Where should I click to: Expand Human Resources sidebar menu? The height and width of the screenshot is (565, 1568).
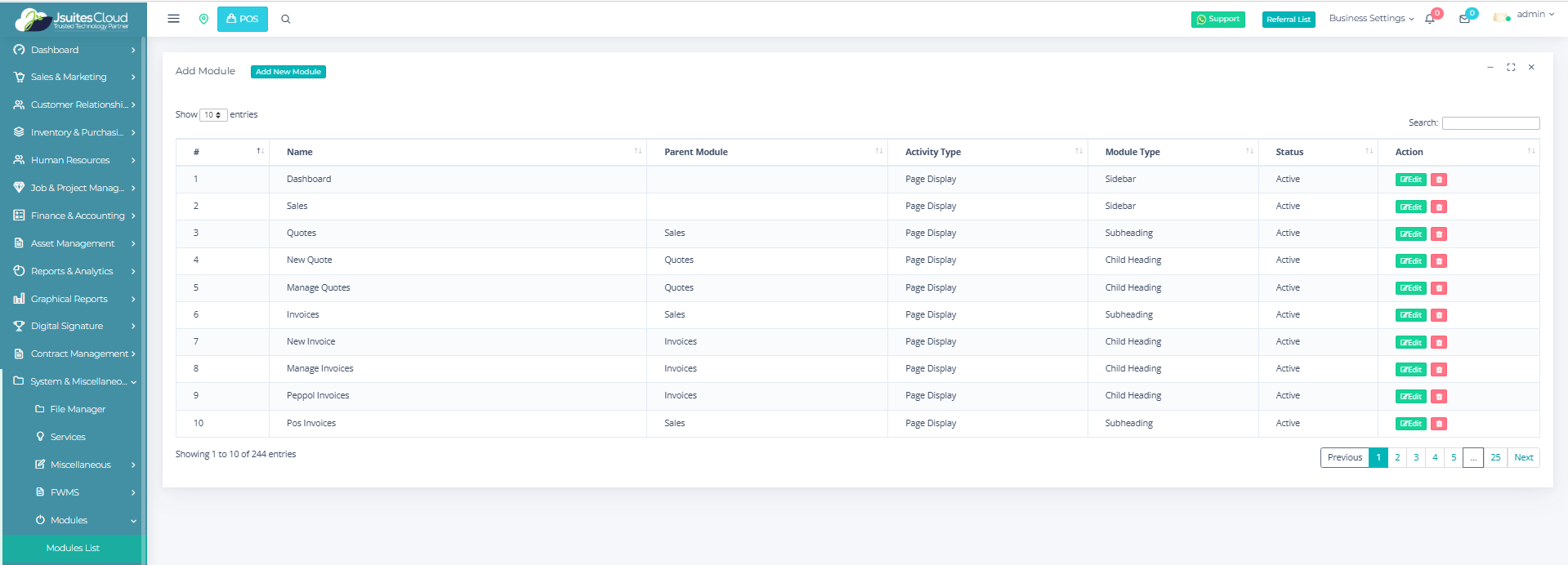pyautogui.click(x=74, y=160)
